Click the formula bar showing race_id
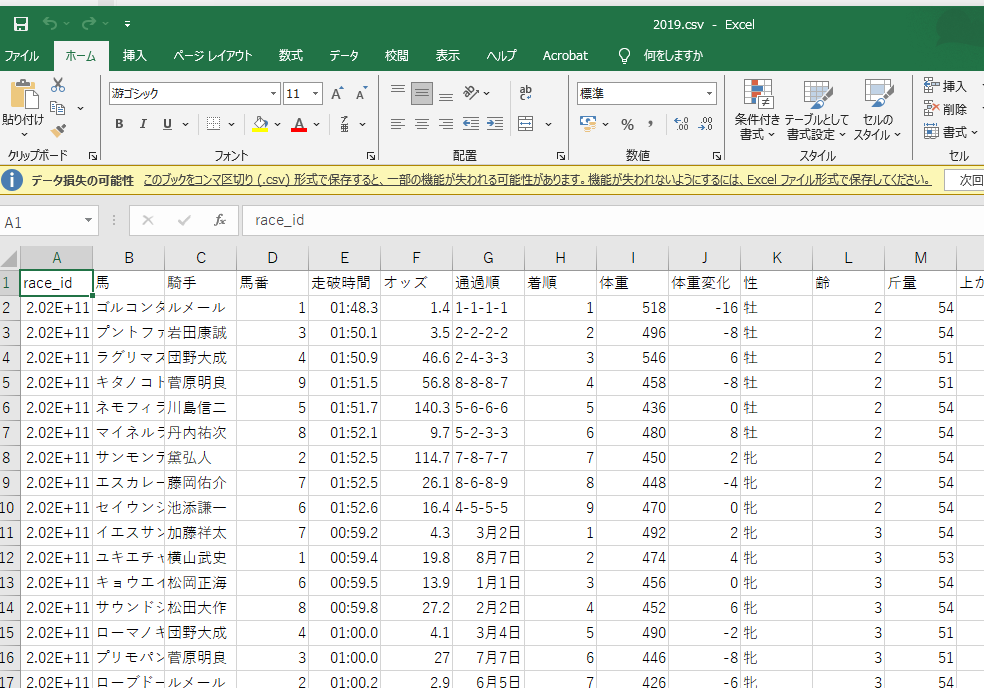Screen dimensions: 984x688 point(612,220)
